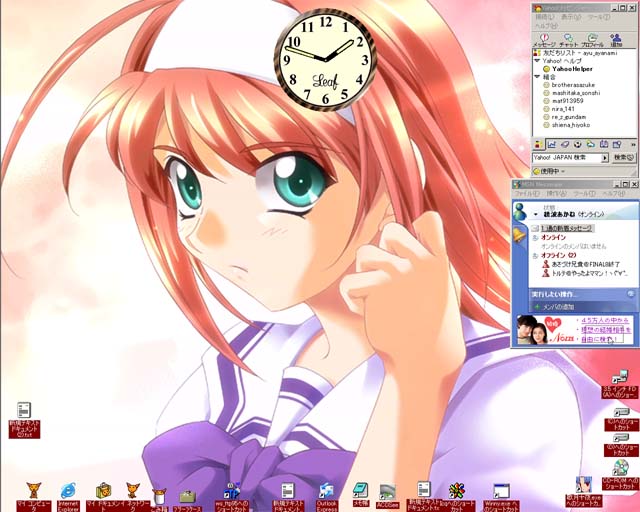Select the ブリーフケース desktop icon
Viewport: 640px width, 512px height.
coord(187,500)
